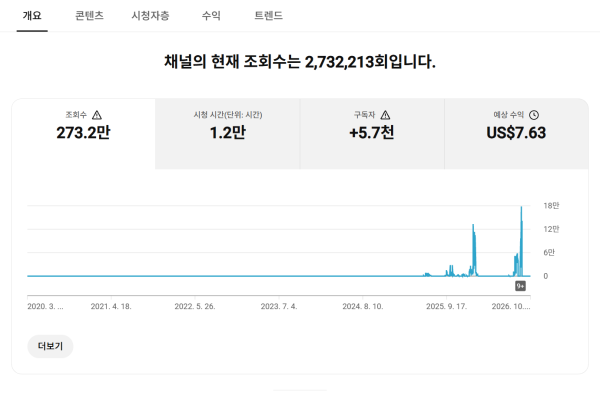Click the headline showing 2,732,213회

(x=300, y=62)
